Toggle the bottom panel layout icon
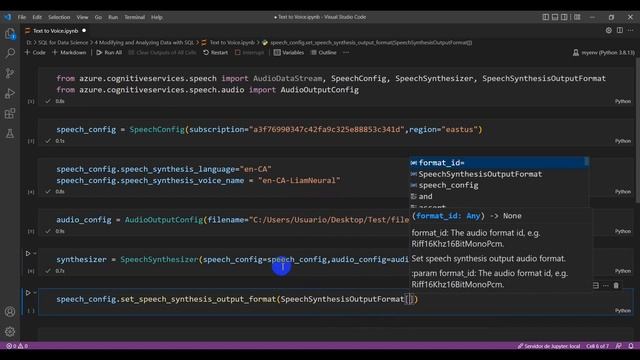 [x=555, y=17]
